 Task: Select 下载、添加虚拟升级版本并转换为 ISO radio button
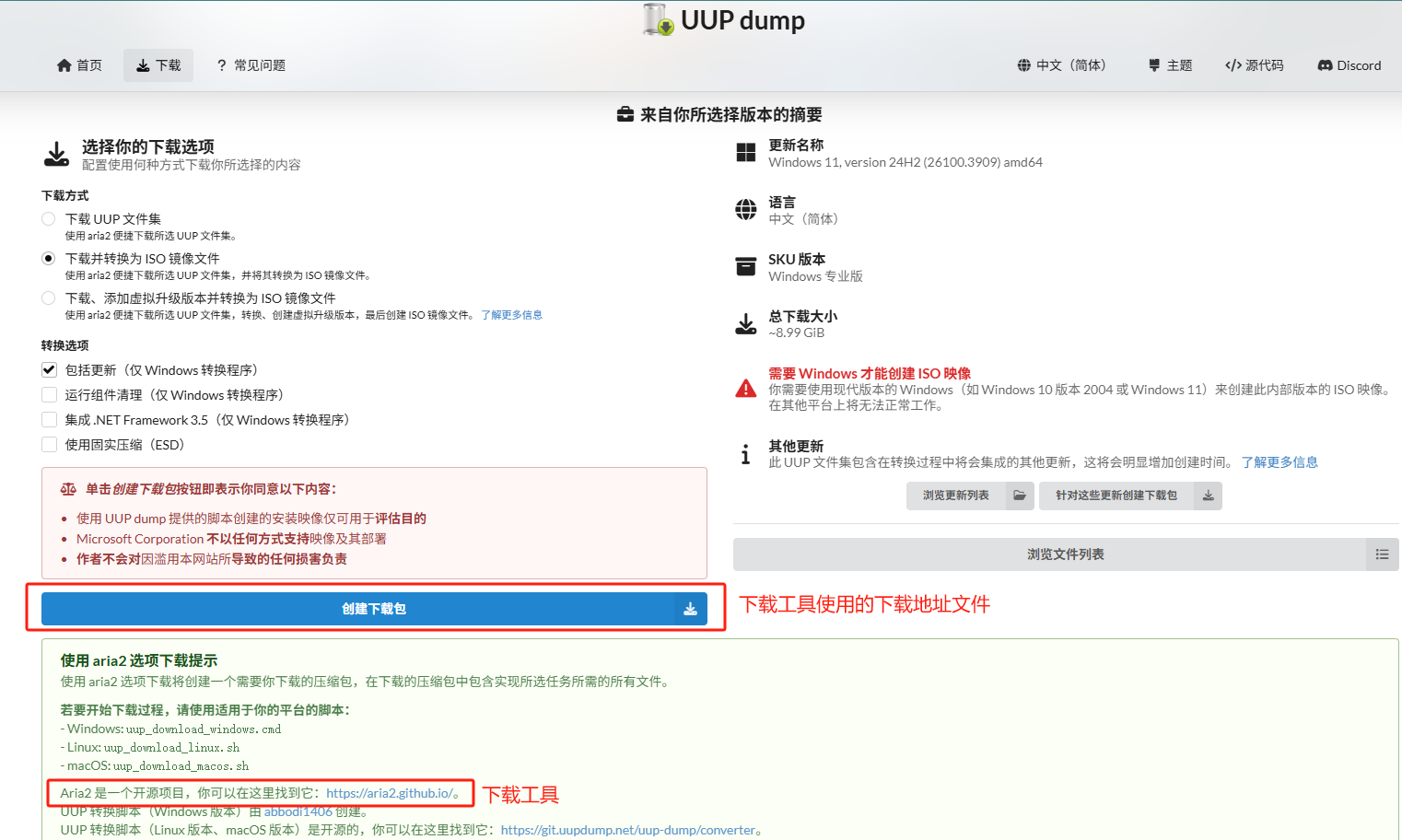[49, 298]
